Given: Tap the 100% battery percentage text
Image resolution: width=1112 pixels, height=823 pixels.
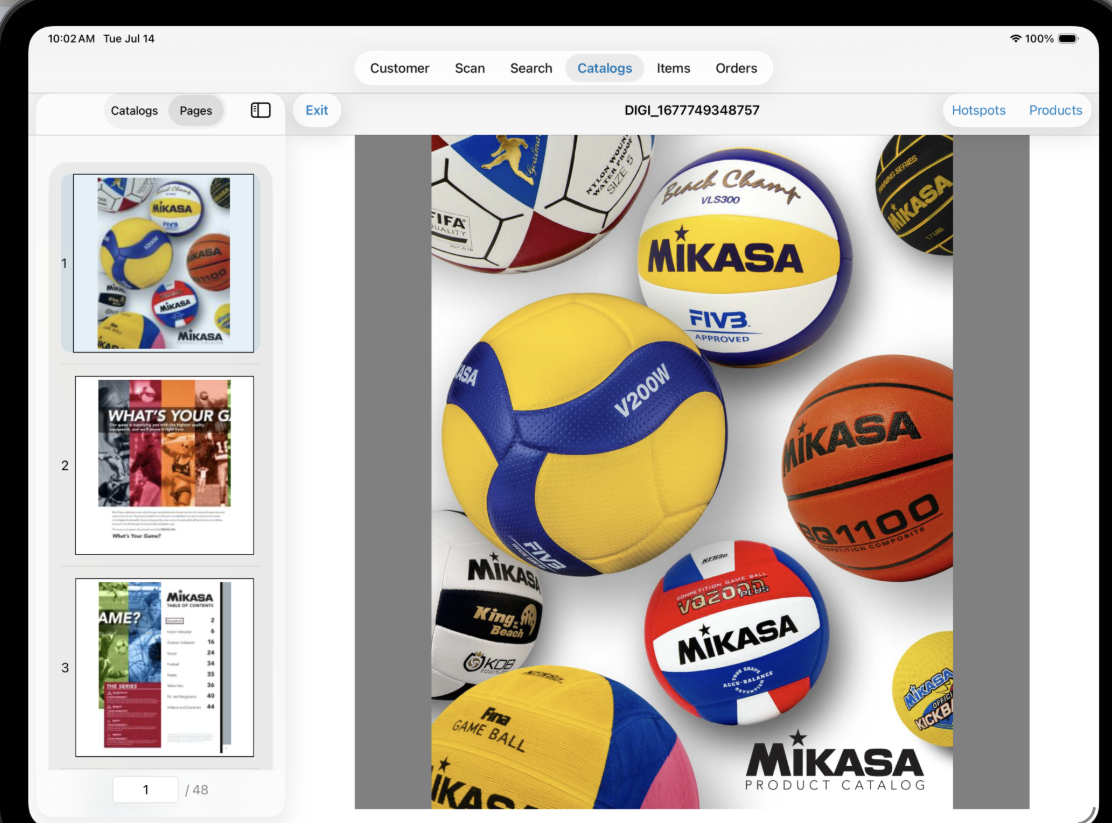Looking at the screenshot, I should (1039, 38).
